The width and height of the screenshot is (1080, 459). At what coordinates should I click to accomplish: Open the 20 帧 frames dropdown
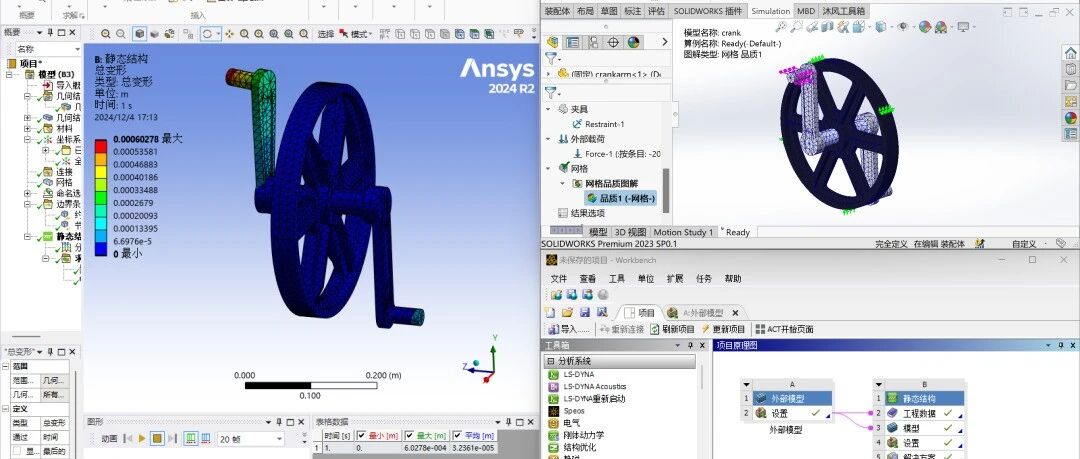point(279,438)
